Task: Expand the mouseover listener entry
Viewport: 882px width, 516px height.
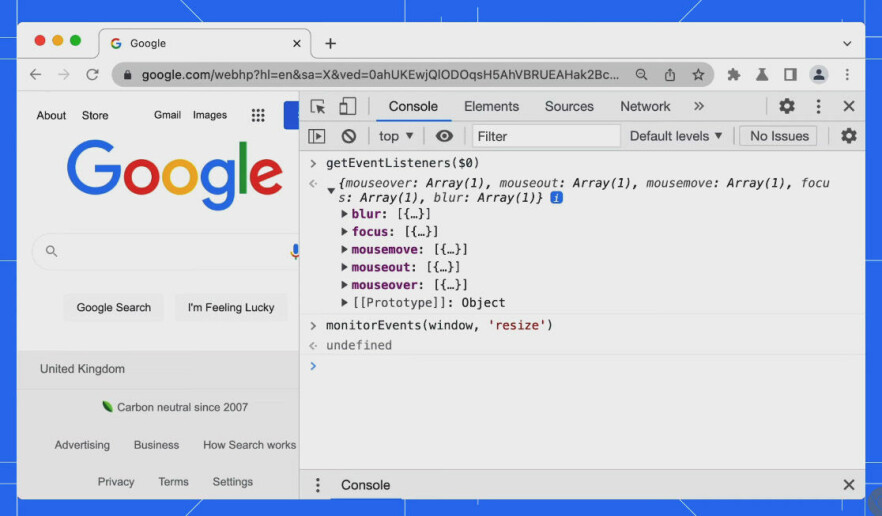Action: pyautogui.click(x=344, y=285)
